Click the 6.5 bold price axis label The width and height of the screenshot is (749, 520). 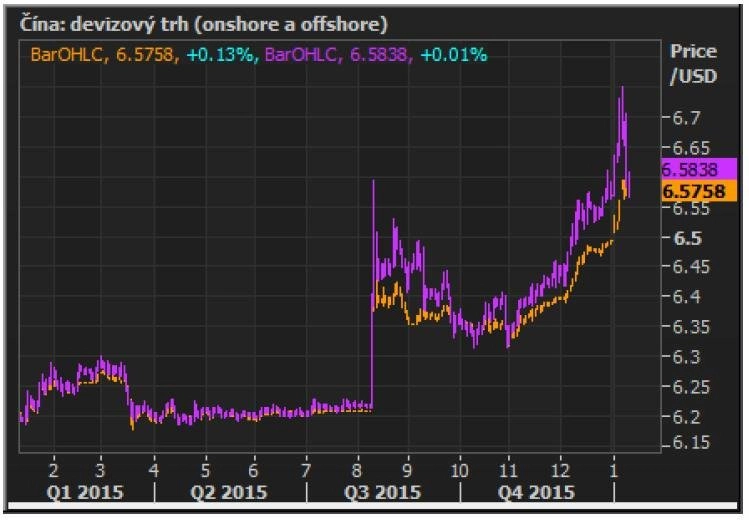(687, 238)
